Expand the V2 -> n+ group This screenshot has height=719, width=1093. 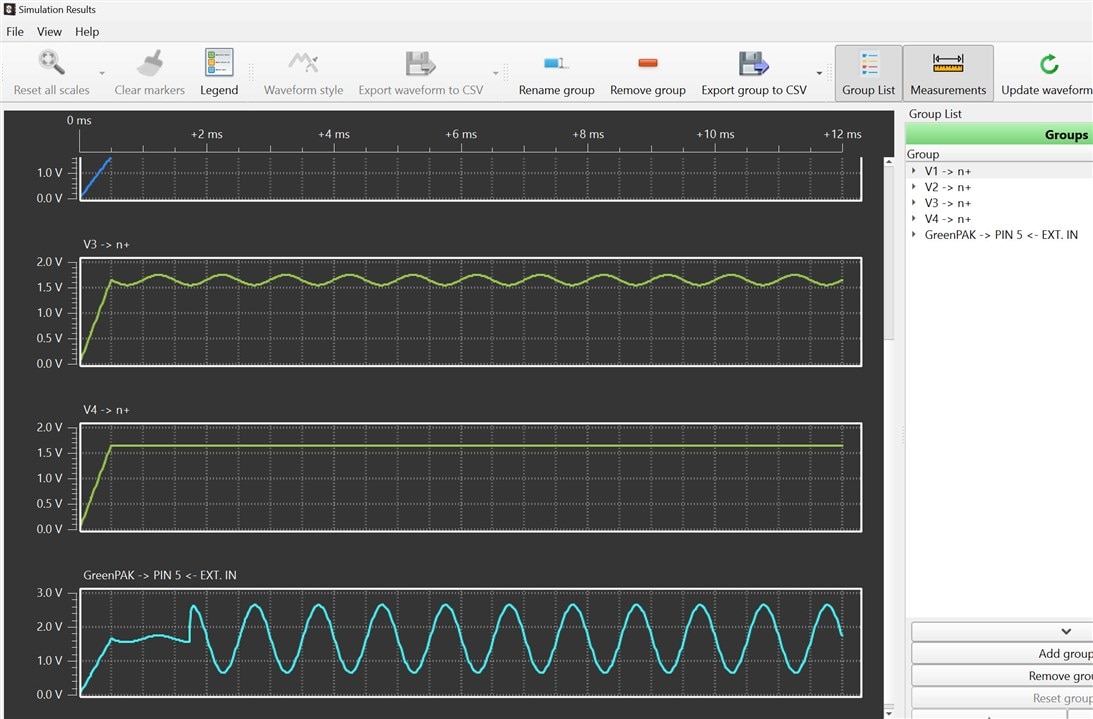coord(914,186)
